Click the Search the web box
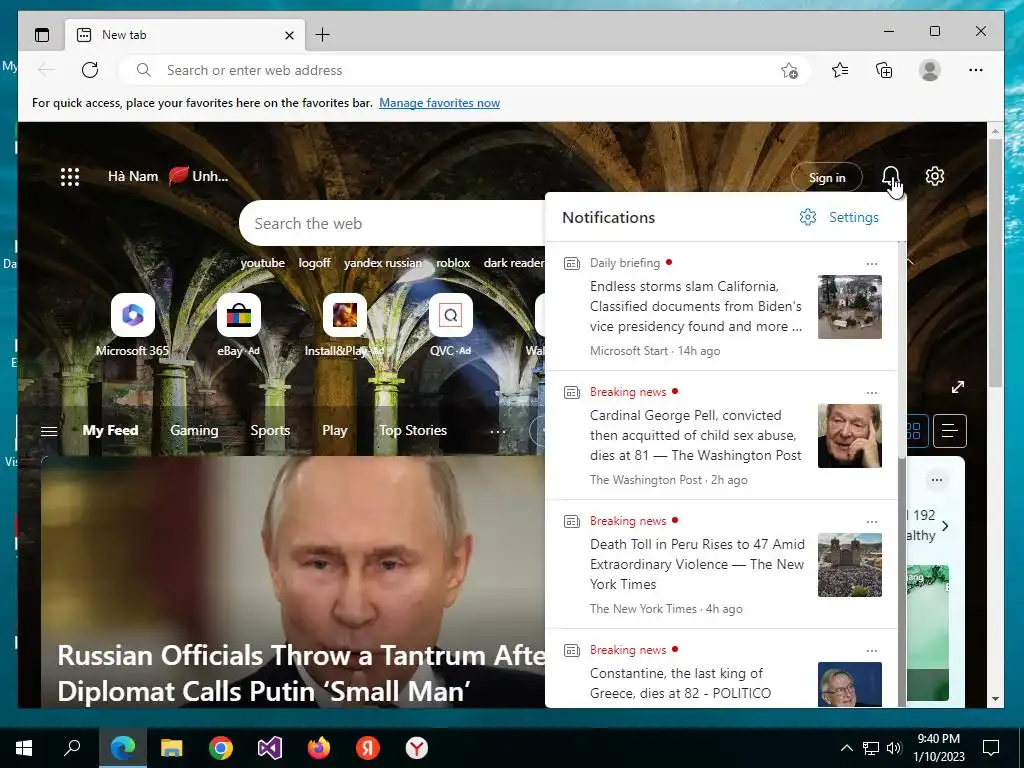Viewport: 1024px width, 768px height. tap(392, 223)
